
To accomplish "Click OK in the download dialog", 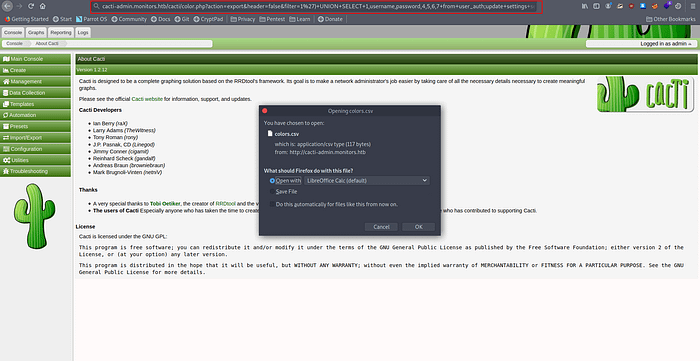I will tap(418, 227).
